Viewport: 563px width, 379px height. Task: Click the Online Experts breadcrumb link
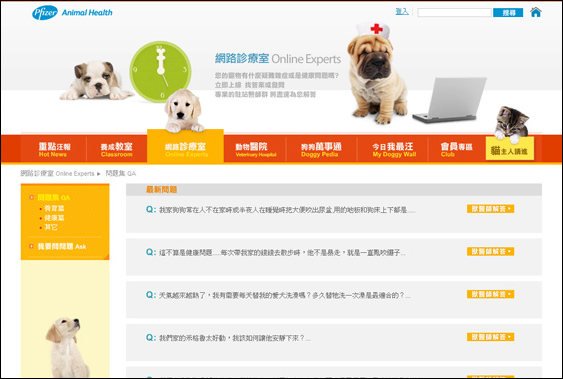[57, 174]
